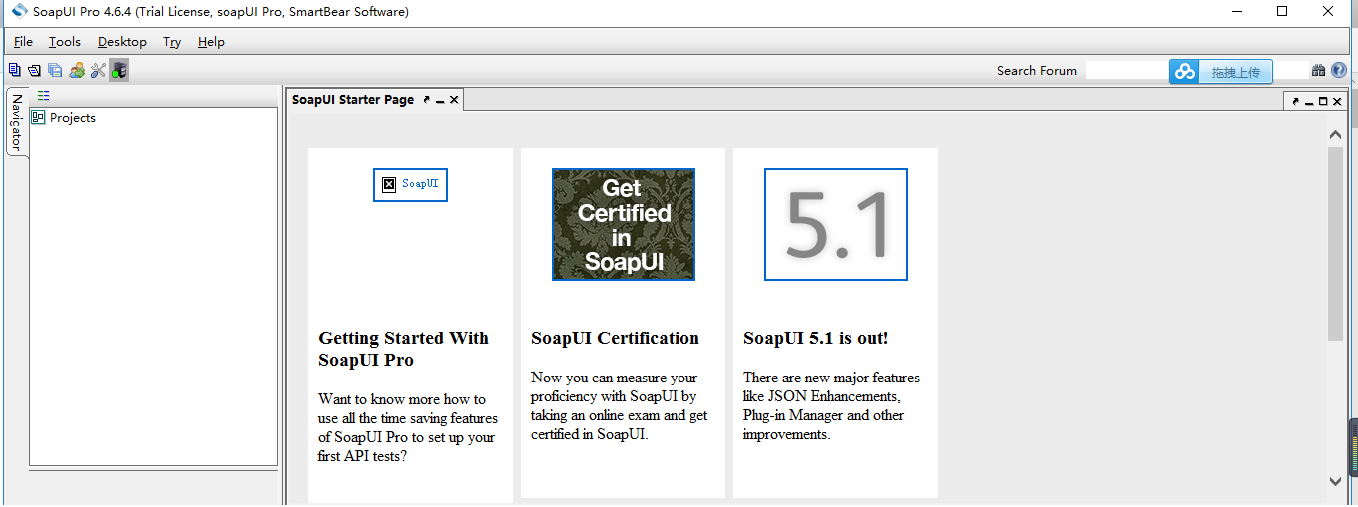Image resolution: width=1358 pixels, height=507 pixels.
Task: Click the Save All Projects icon
Action: click(55, 70)
